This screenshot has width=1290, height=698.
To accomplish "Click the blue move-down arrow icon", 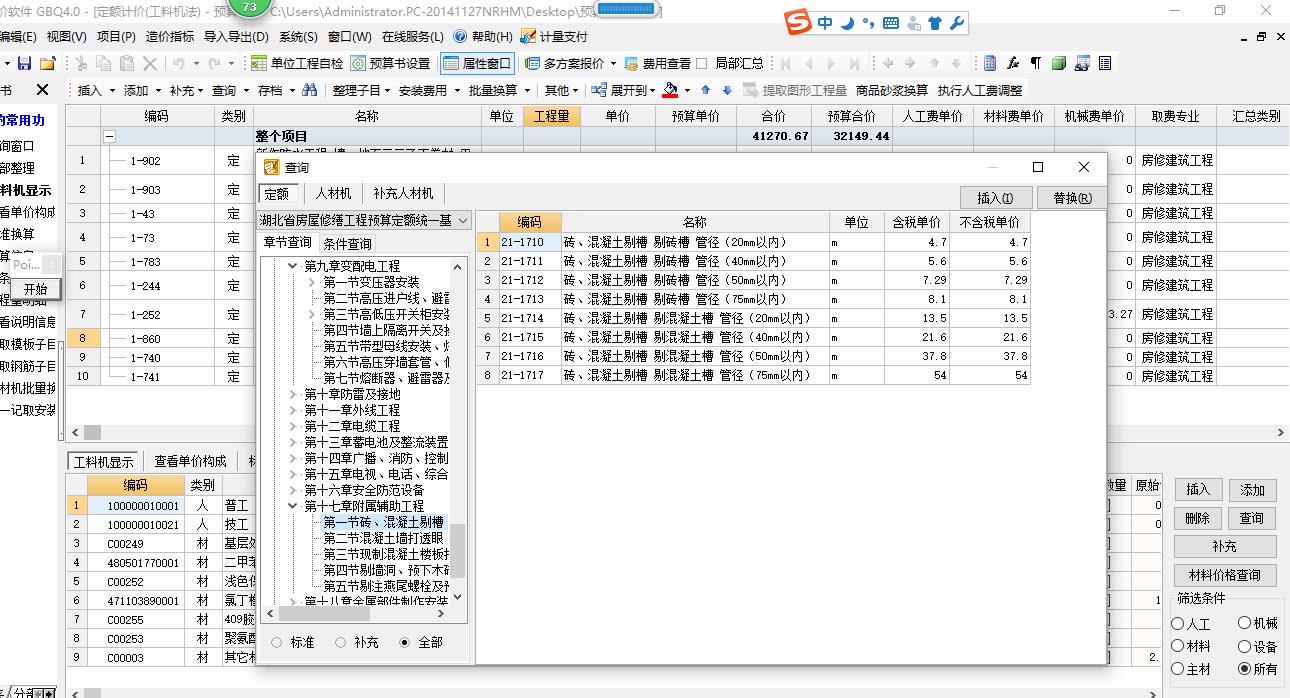I will pos(727,90).
